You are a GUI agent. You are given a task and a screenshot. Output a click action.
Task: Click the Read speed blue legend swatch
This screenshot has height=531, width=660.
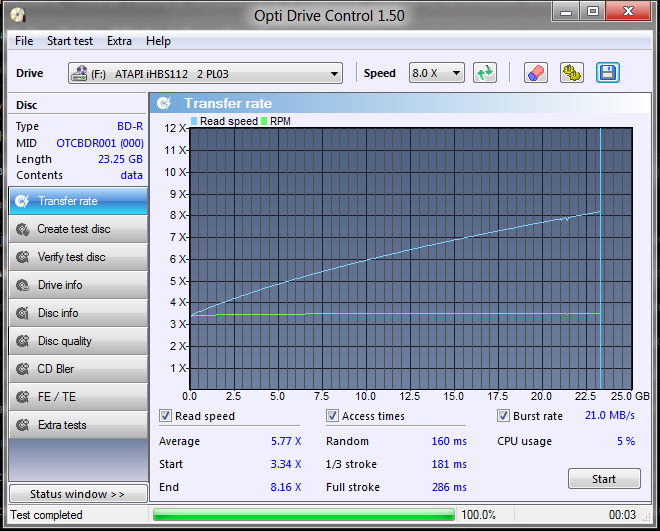coord(194,121)
